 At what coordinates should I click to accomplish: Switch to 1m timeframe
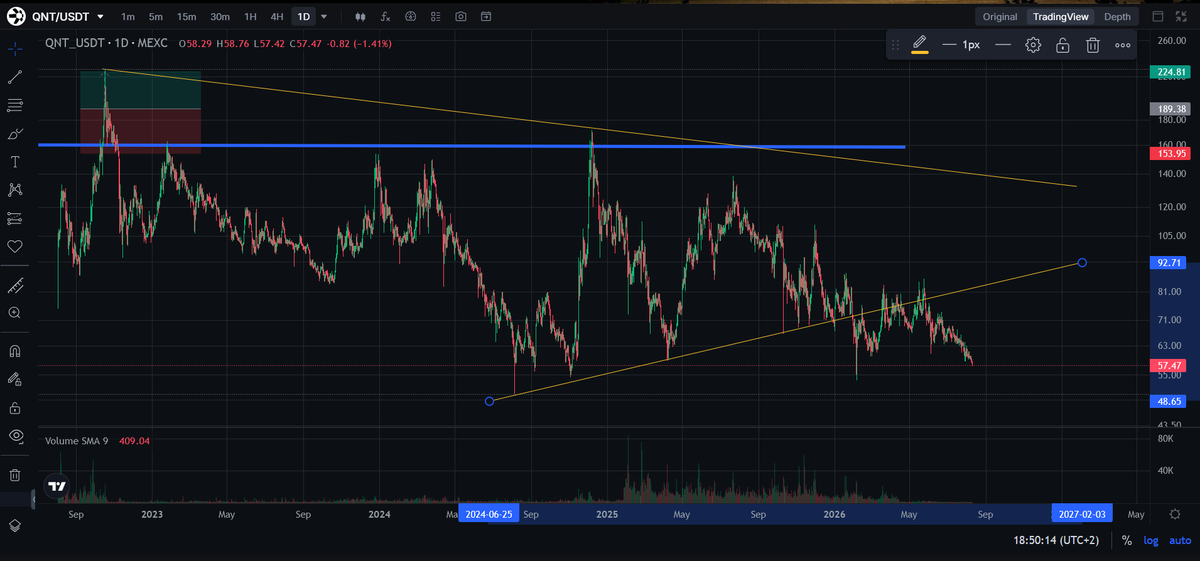point(128,16)
